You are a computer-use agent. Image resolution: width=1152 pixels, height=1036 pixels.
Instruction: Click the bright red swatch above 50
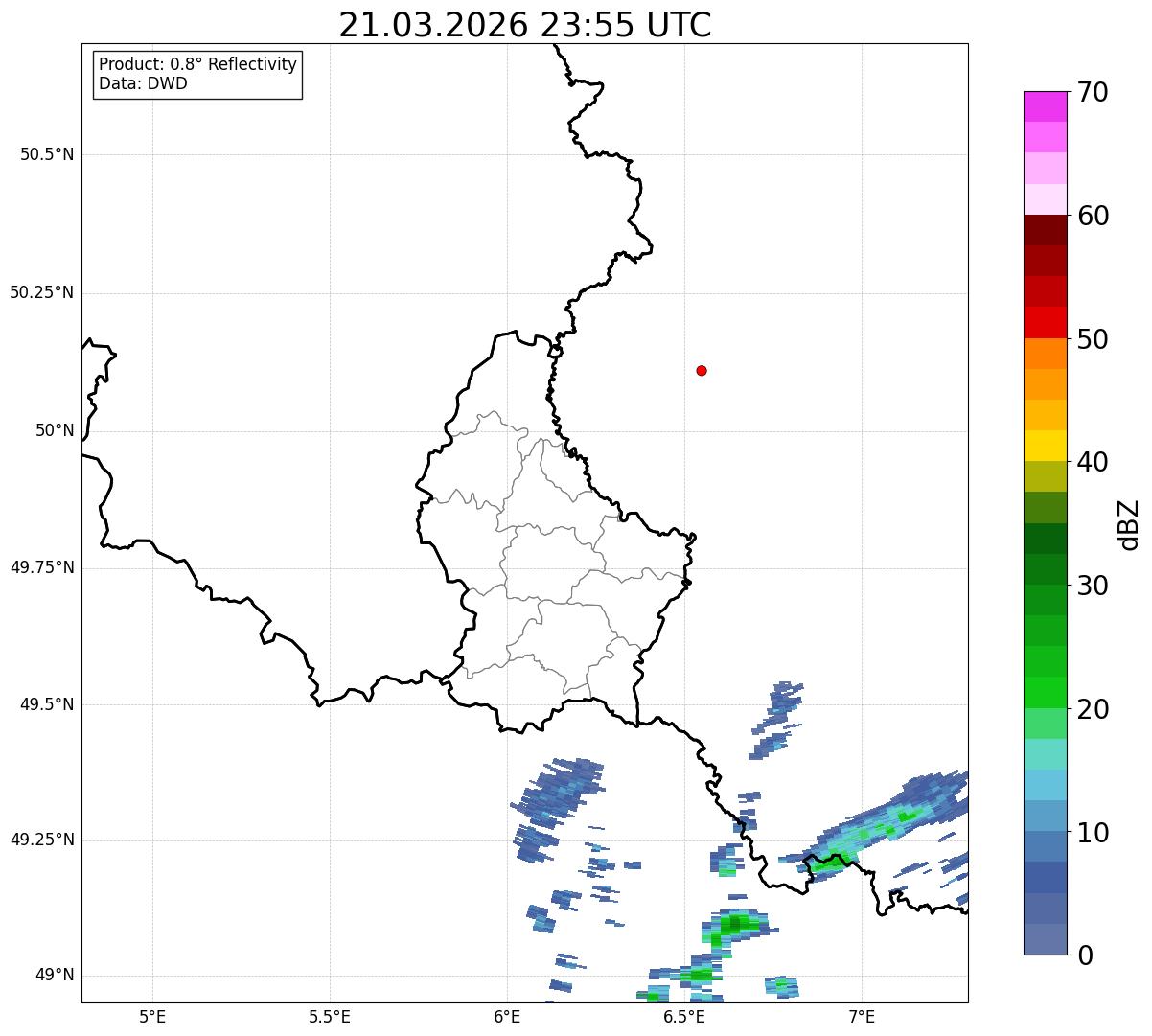point(1045,322)
